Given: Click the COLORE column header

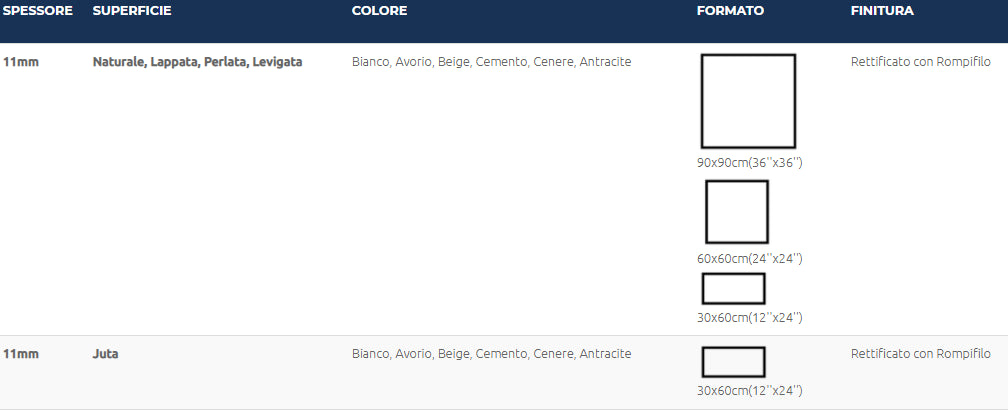Looking at the screenshot, I should point(379,11).
